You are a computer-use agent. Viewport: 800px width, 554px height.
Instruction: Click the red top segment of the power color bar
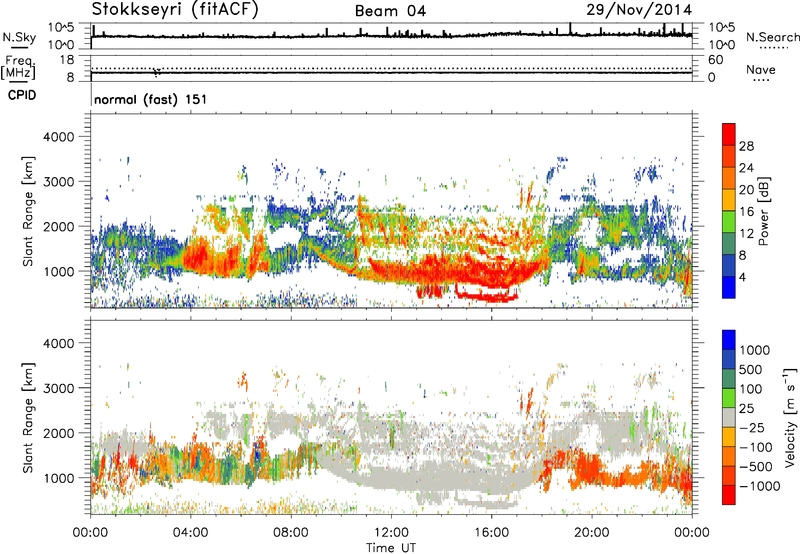[729, 134]
